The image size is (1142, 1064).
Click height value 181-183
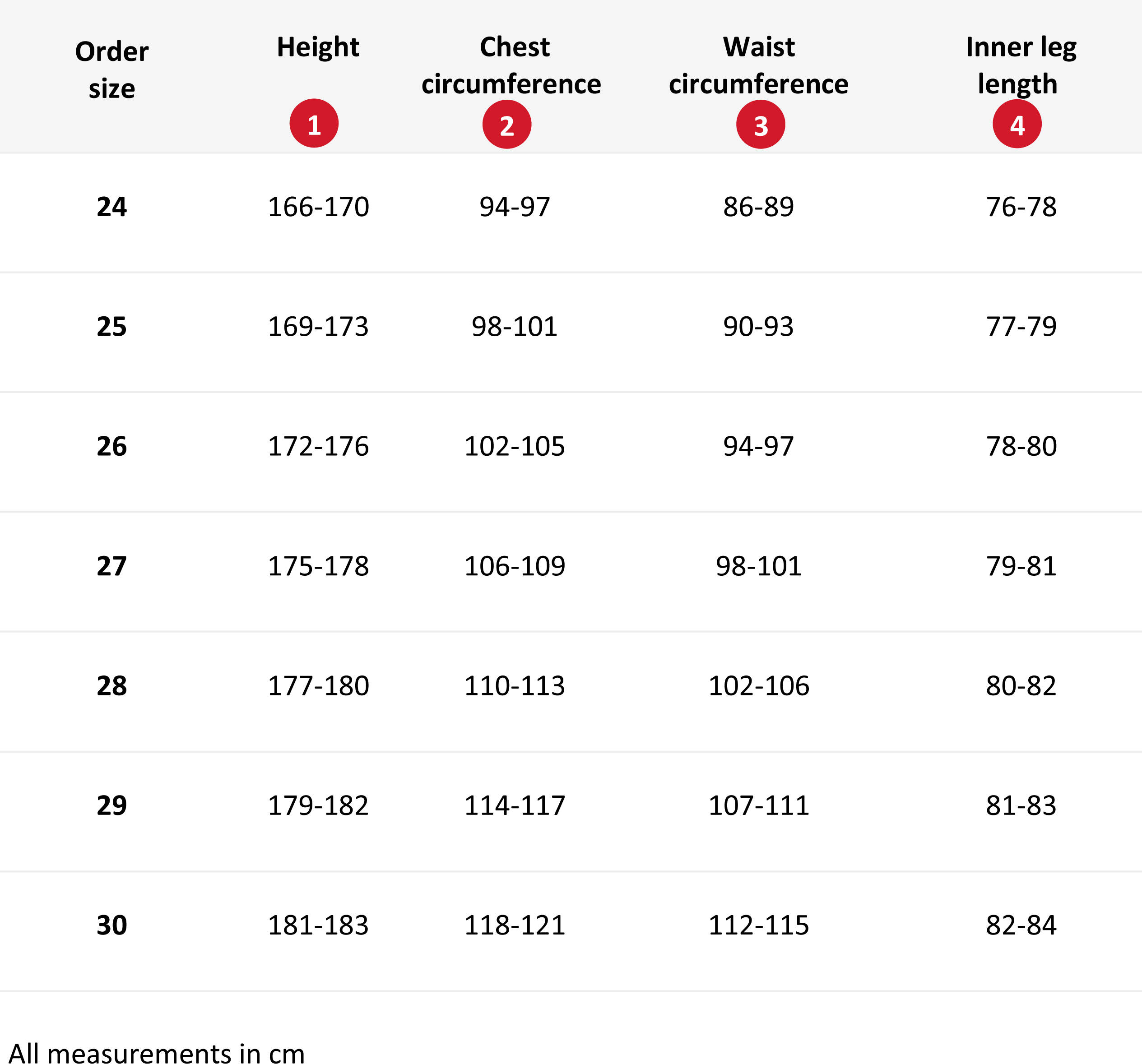coord(318,925)
